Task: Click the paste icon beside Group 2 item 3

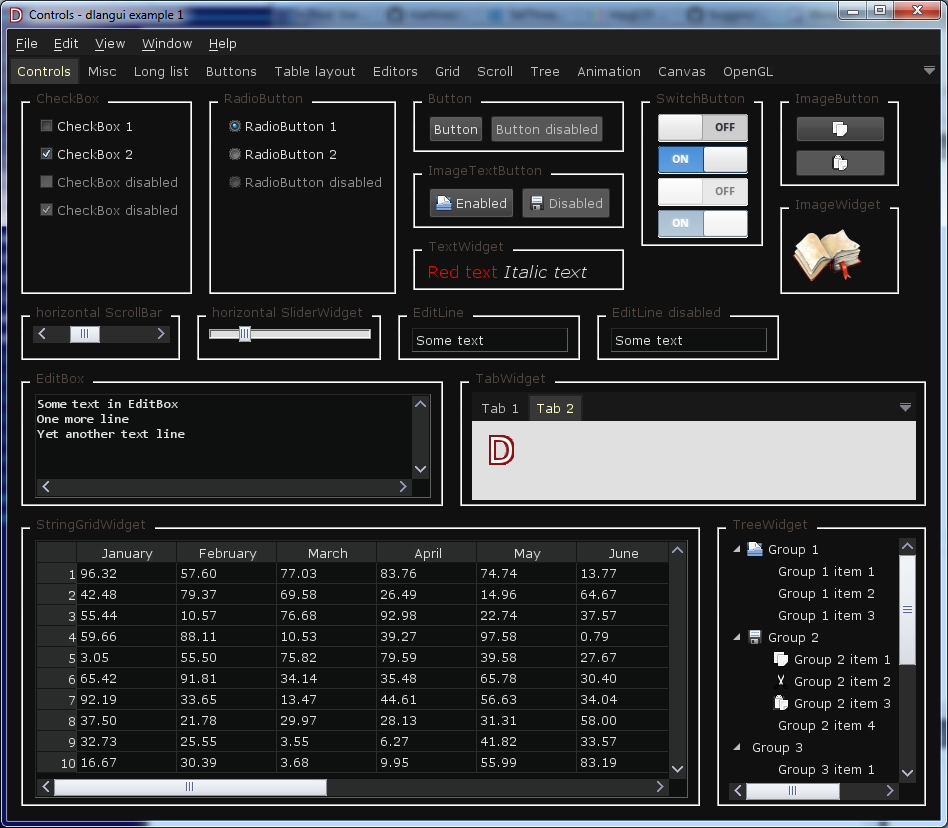Action: point(781,703)
